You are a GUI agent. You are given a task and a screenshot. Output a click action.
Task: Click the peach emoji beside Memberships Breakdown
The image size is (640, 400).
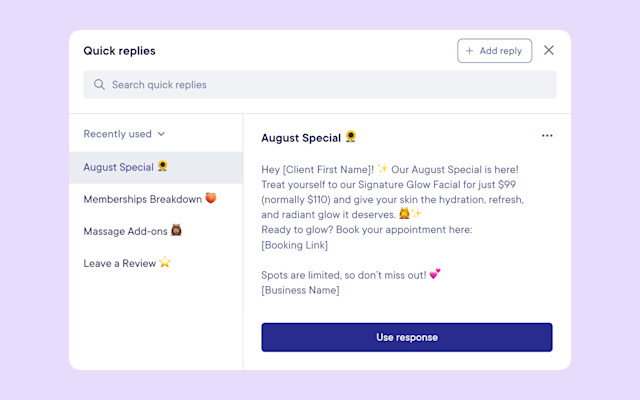click(211, 198)
